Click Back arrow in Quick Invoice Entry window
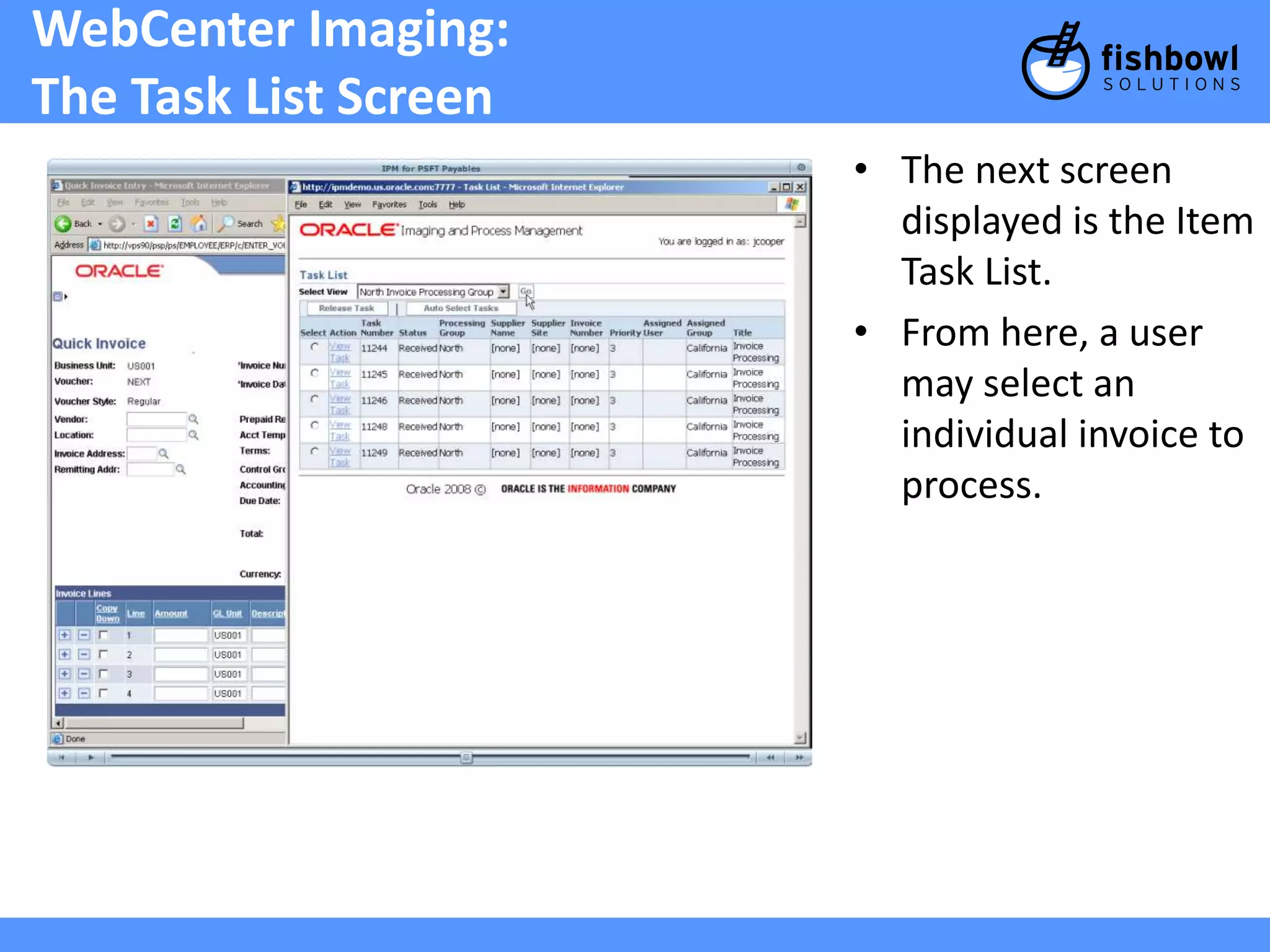This screenshot has height=952, width=1270. 63,224
